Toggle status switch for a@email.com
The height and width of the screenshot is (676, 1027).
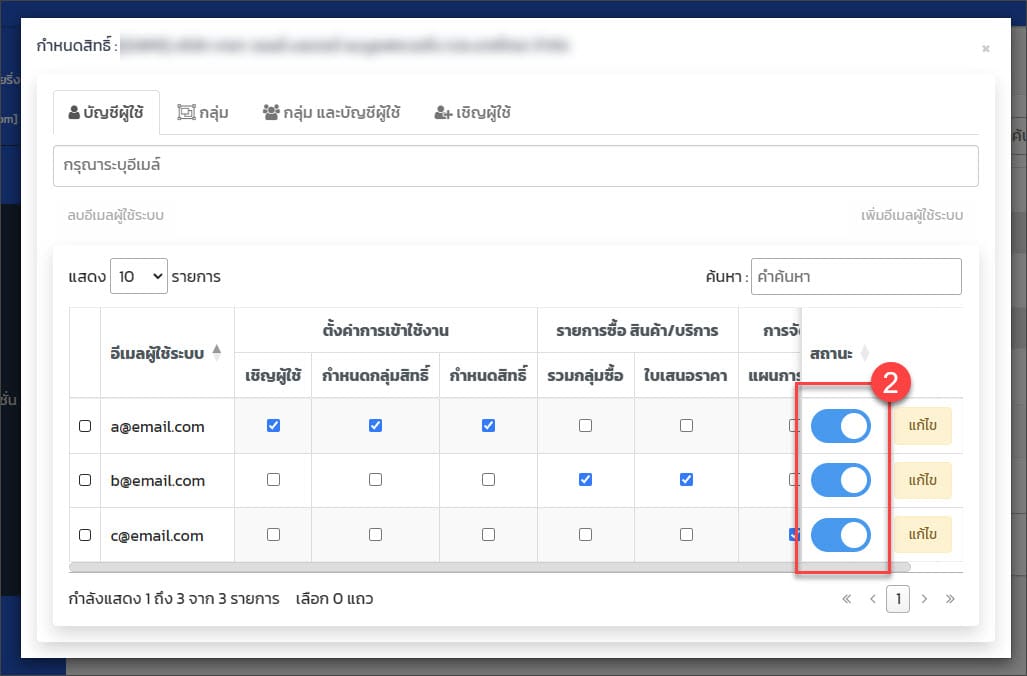[840, 426]
